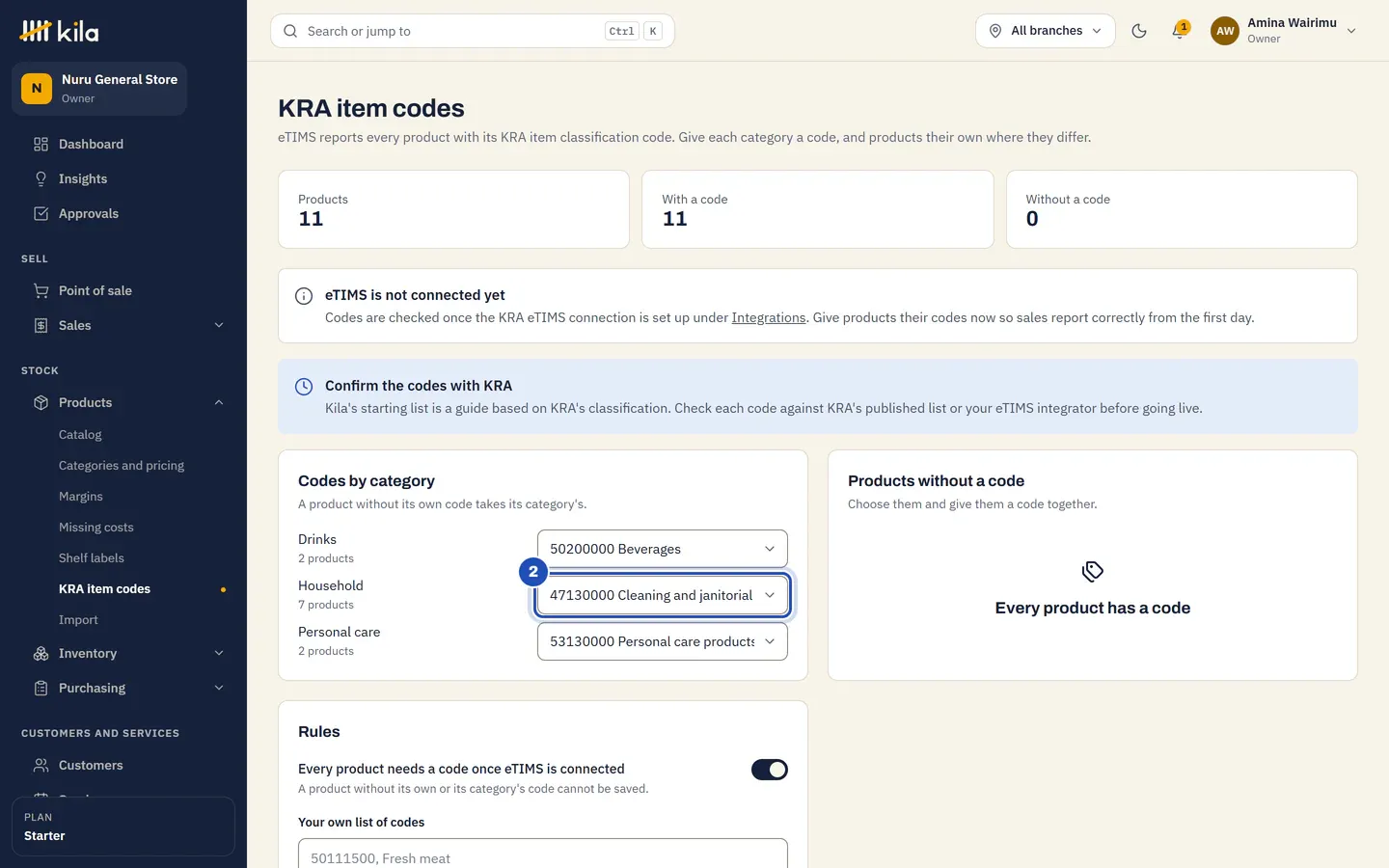Open Point of sale cart icon

coord(41,290)
